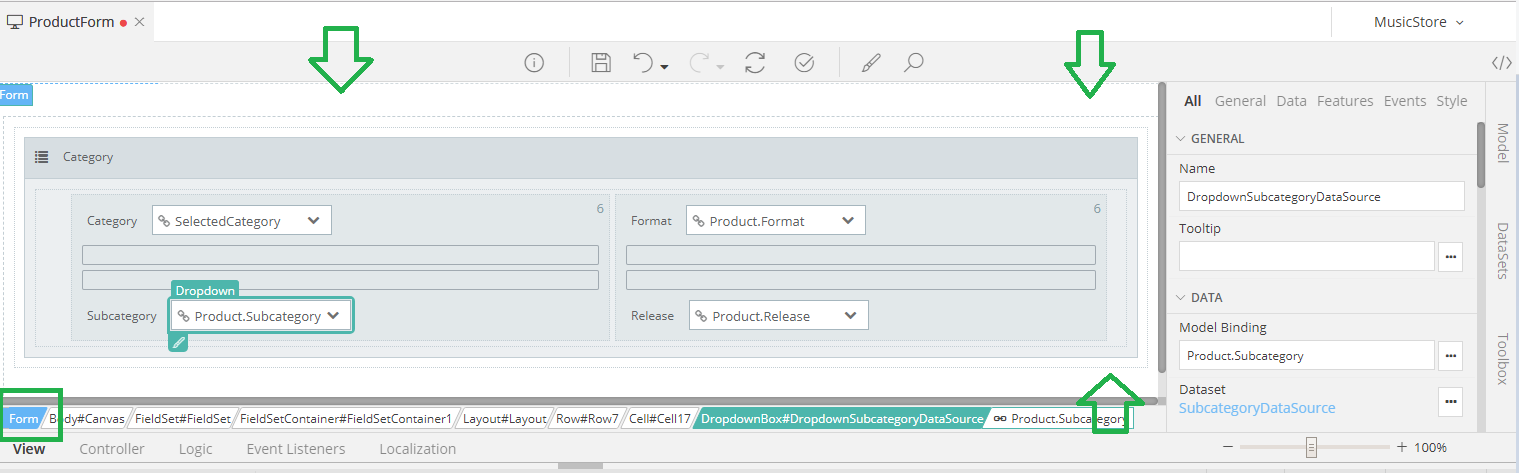Screen dimensions: 1519x473
Task: Validate form with checkmark circle icon
Action: (x=804, y=63)
